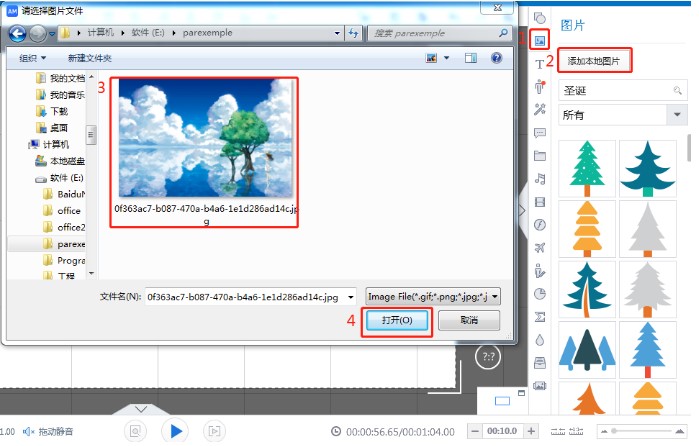Select the three-tree blue cluster image
699x446 pixels.
587,349
